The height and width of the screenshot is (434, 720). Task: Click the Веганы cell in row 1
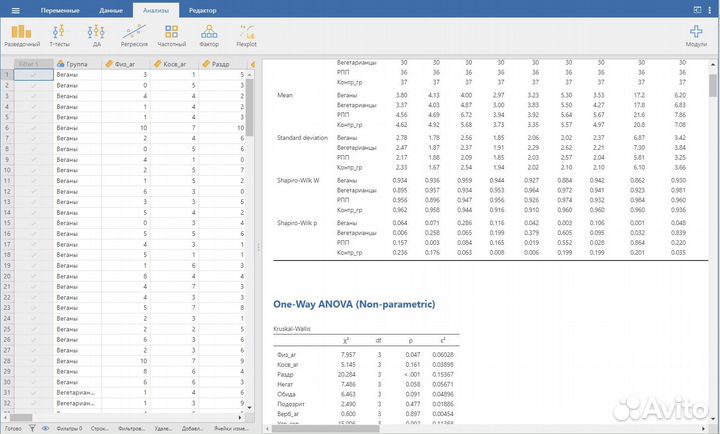(x=77, y=74)
